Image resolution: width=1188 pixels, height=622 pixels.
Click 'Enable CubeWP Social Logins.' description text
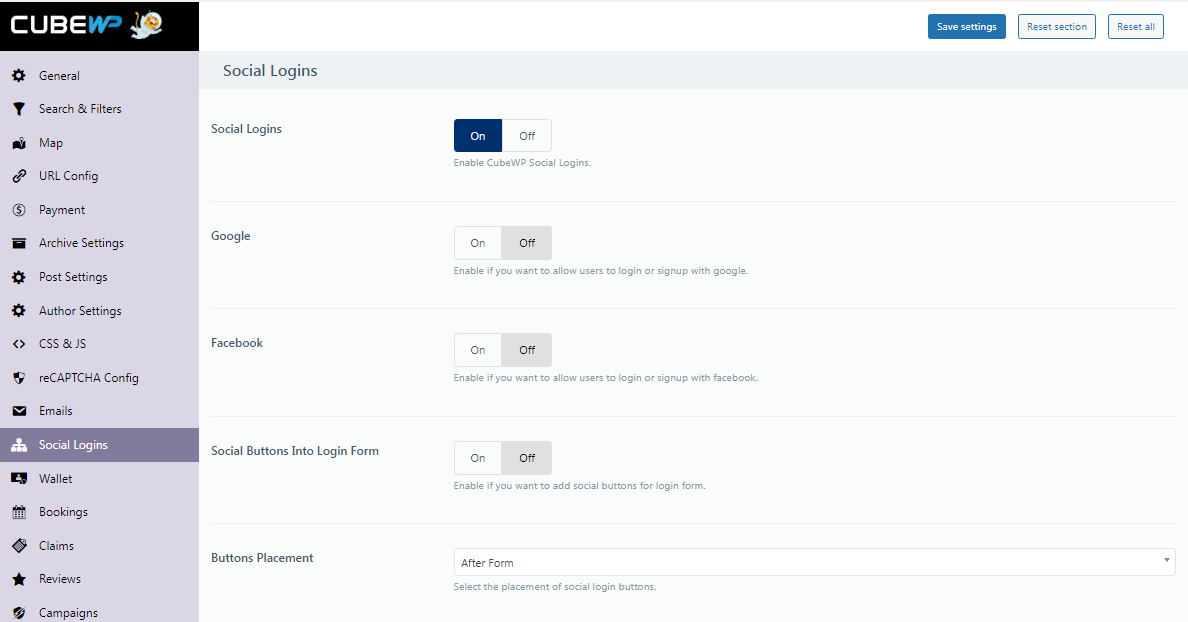(522, 163)
